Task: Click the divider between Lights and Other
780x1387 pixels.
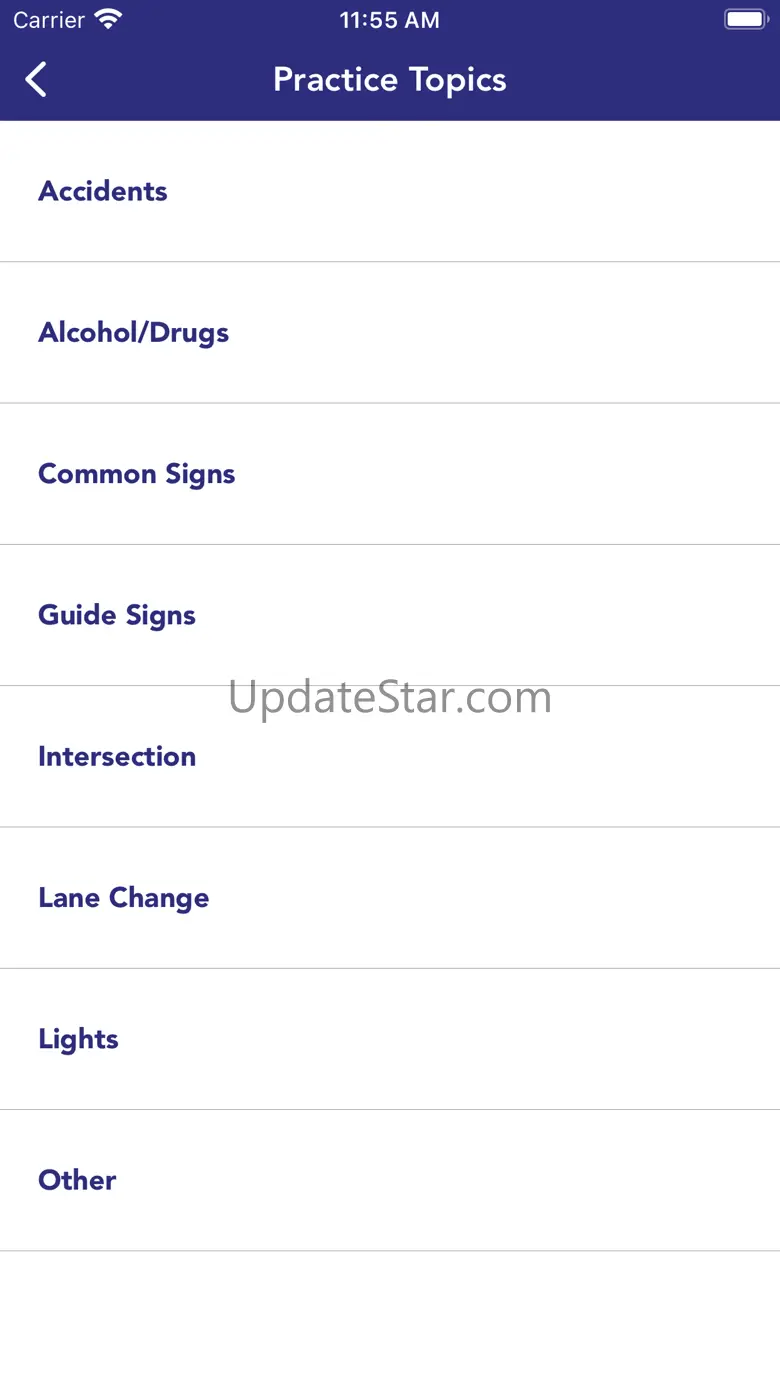Action: tap(390, 1110)
